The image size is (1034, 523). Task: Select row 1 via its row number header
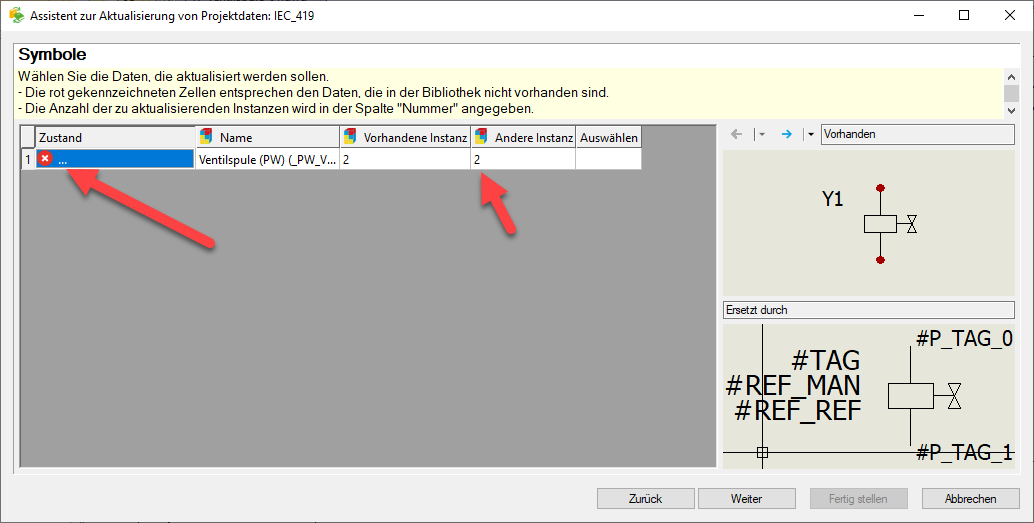coord(28,159)
